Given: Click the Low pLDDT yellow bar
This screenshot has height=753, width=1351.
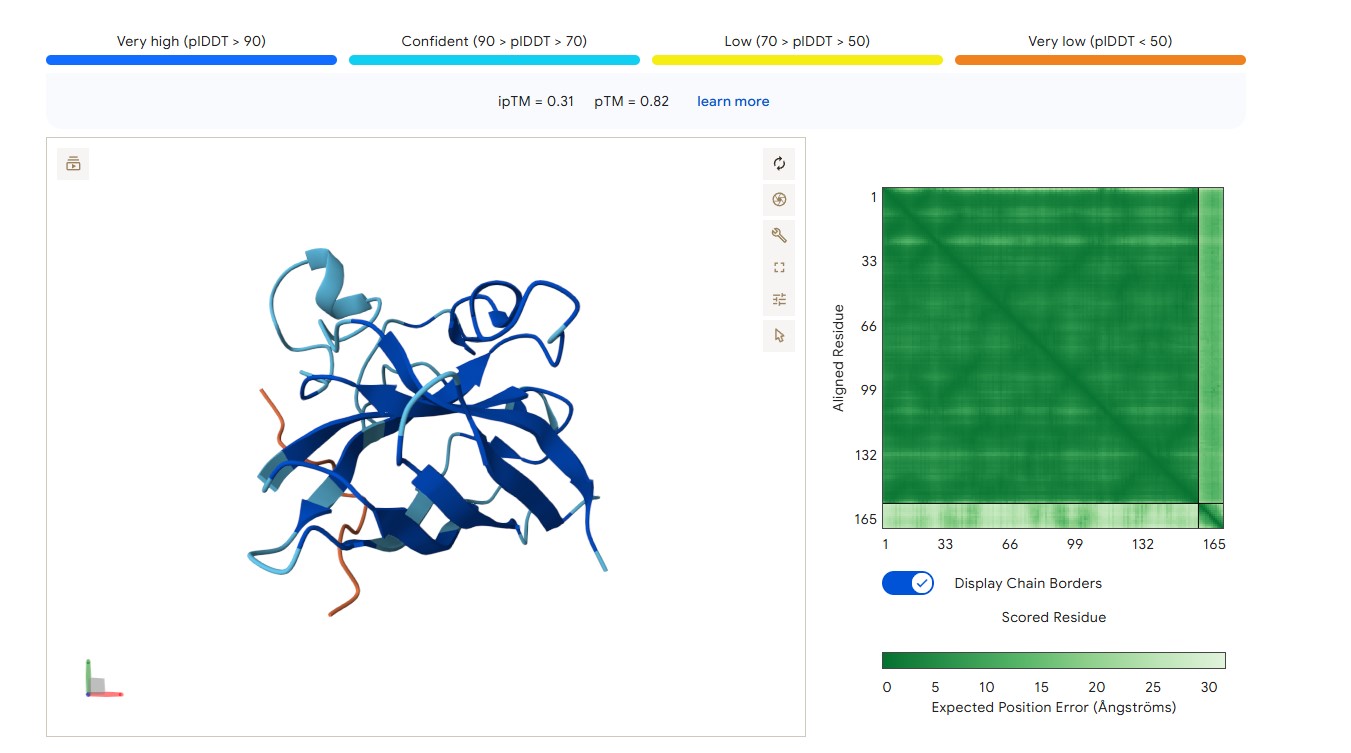Looking at the screenshot, I should [x=797, y=60].
